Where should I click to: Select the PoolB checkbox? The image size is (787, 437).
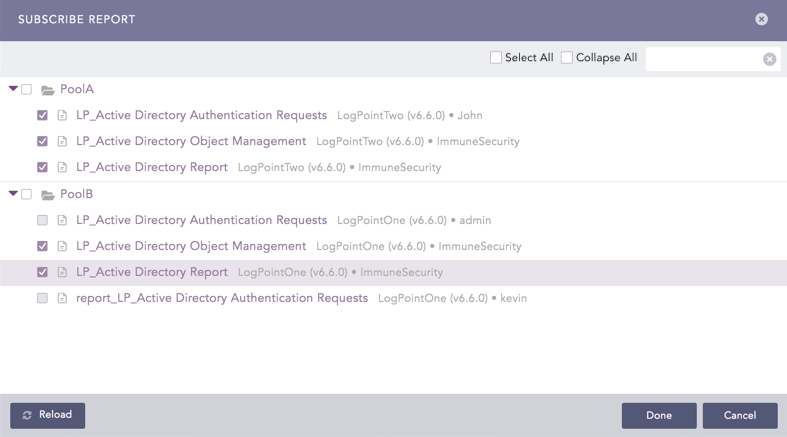click(27, 194)
